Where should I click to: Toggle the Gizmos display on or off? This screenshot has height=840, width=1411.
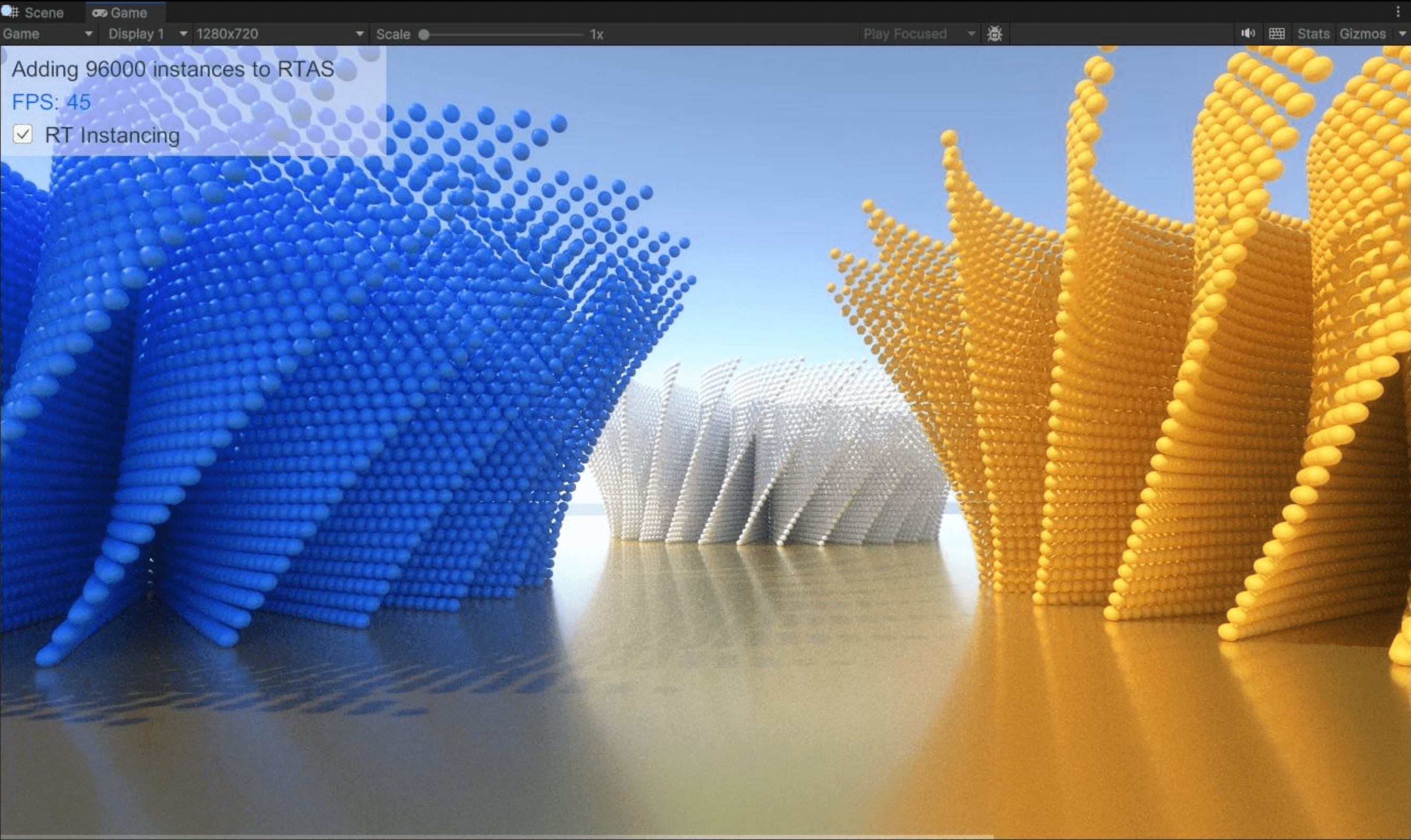[x=1364, y=33]
